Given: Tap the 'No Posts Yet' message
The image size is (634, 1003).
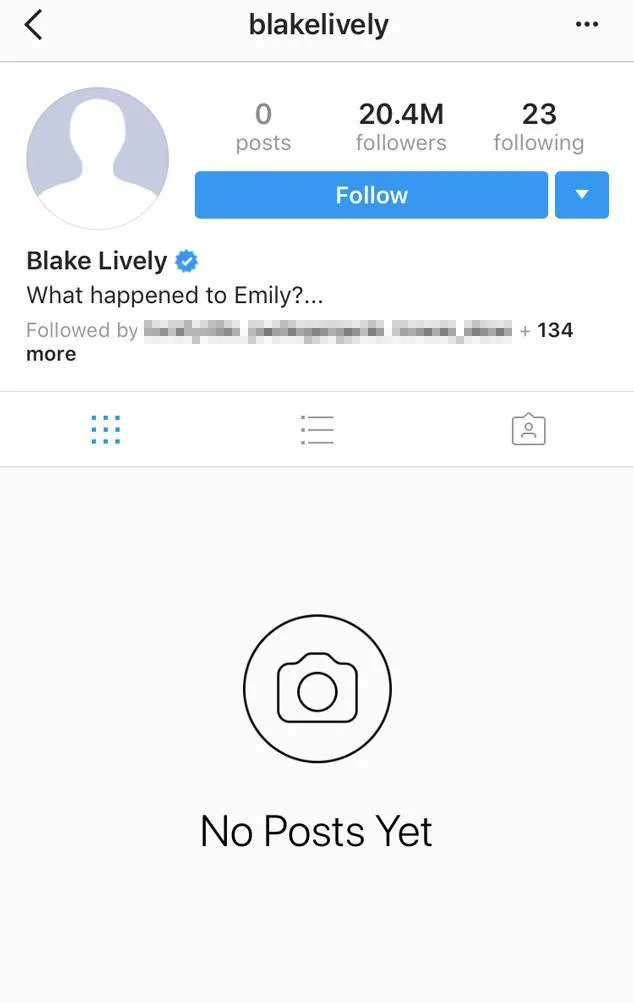Looking at the screenshot, I should point(317,831).
